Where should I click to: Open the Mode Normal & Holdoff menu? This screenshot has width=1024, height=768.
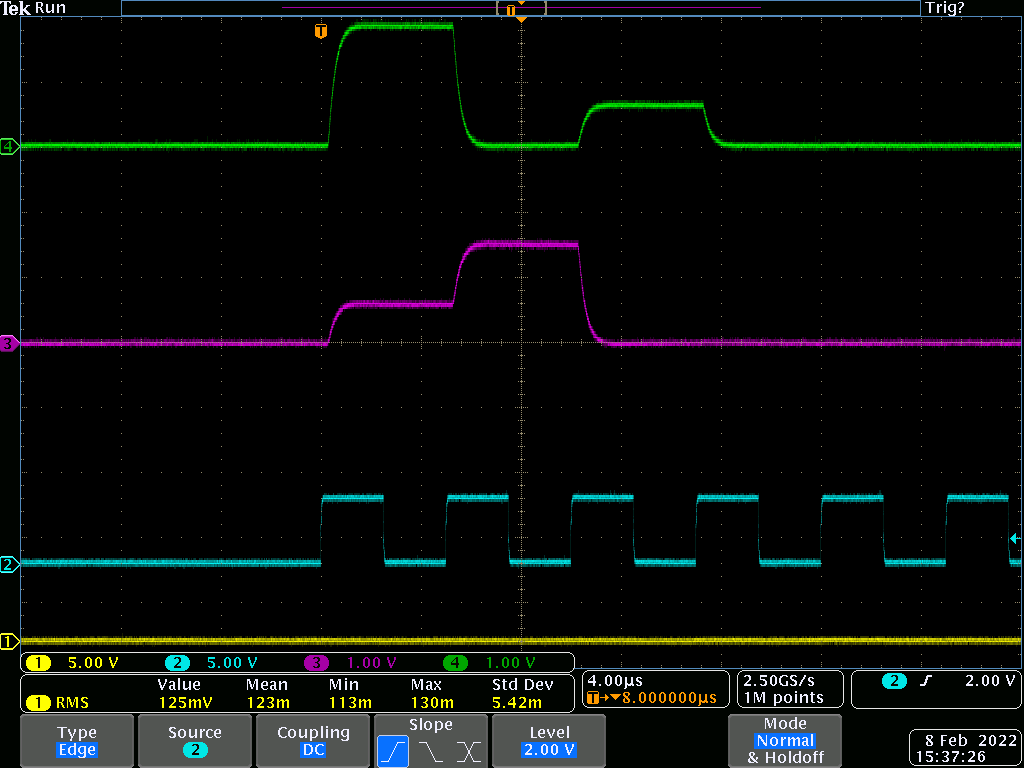tap(785, 741)
